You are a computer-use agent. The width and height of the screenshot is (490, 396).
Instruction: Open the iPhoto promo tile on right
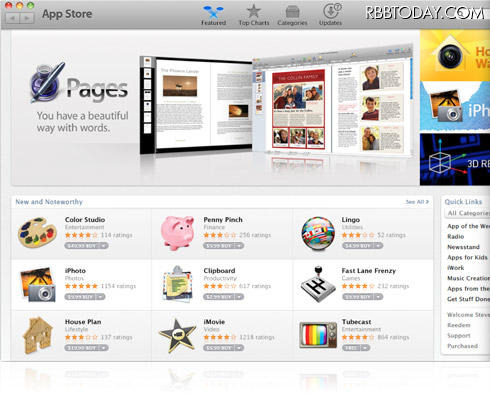tap(455, 107)
